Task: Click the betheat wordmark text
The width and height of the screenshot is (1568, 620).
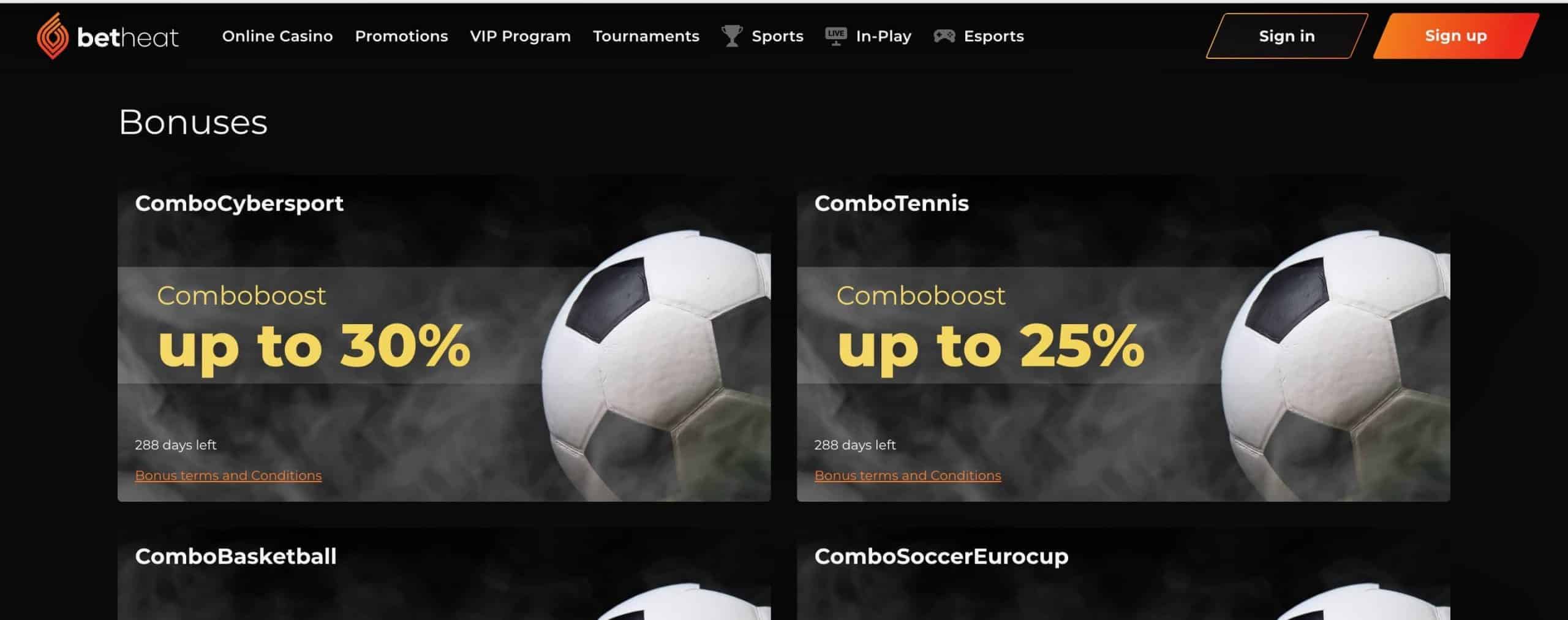Action: (128, 38)
